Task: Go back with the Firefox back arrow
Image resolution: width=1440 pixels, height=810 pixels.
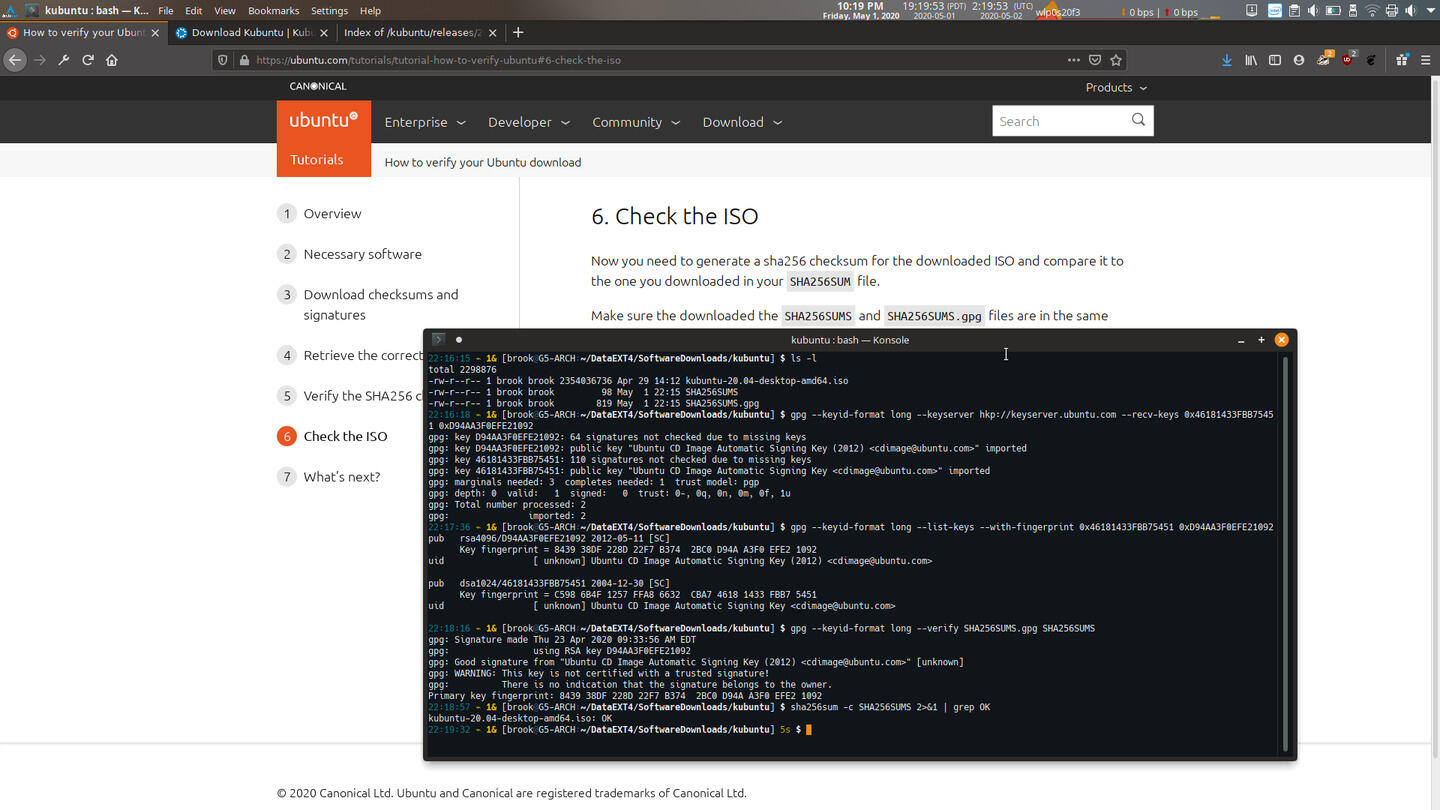Action: point(15,60)
